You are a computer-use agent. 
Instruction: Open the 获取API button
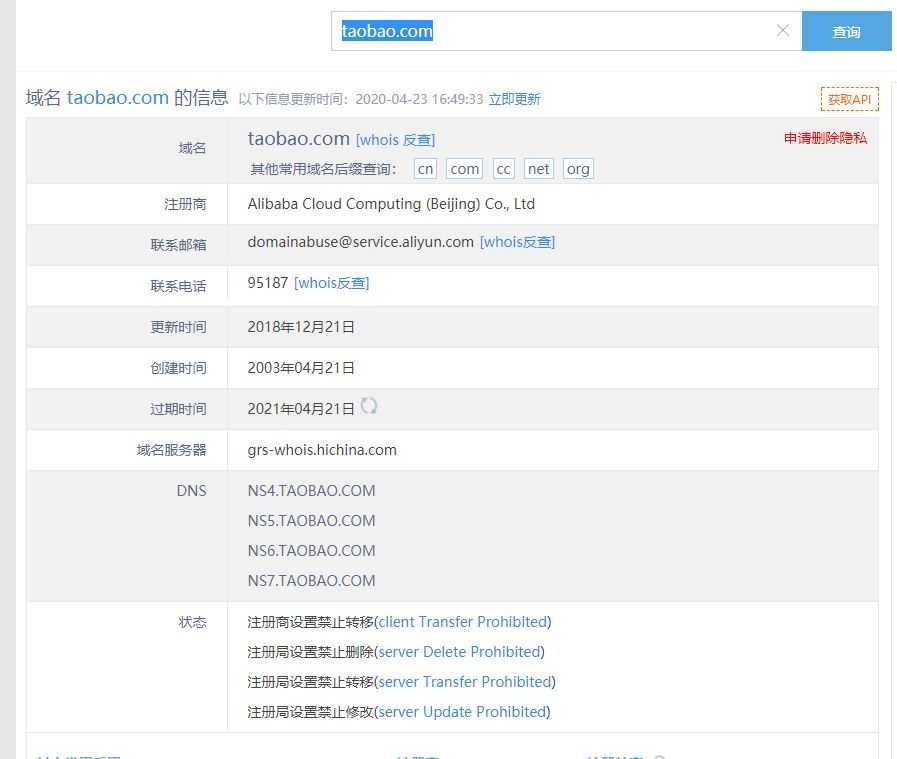(x=849, y=99)
